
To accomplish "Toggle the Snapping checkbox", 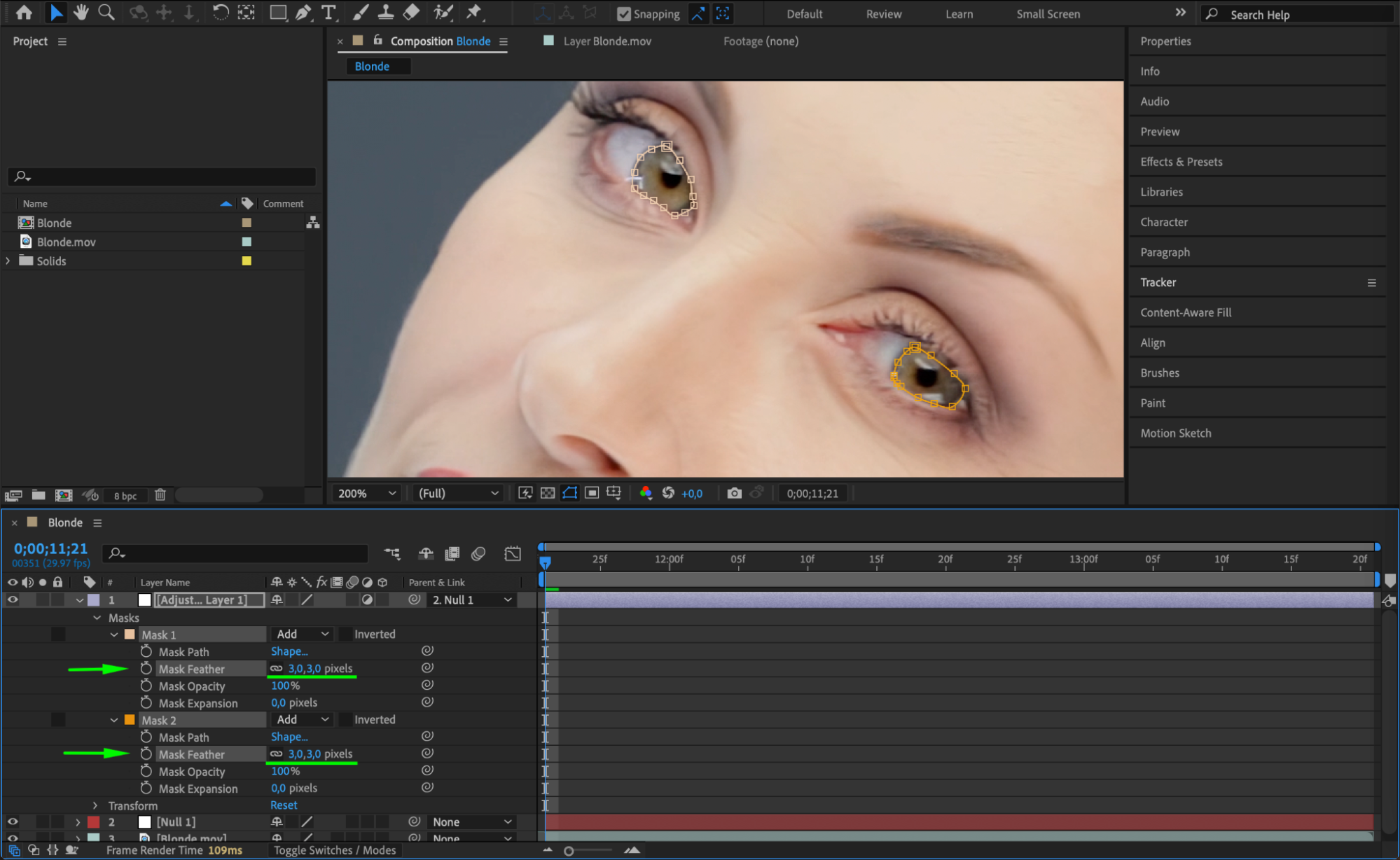I will [623, 14].
